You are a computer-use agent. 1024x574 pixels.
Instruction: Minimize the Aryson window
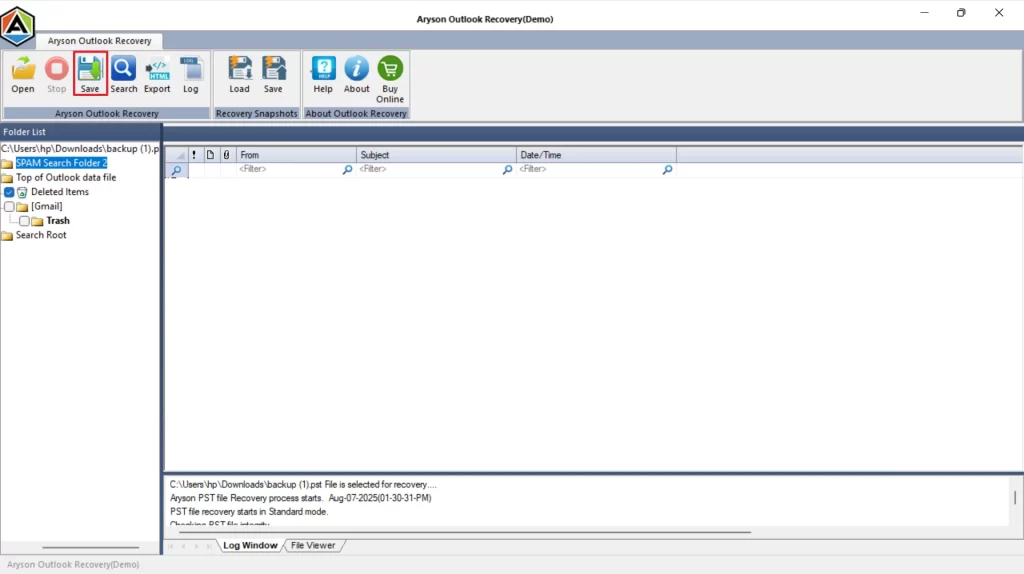pyautogui.click(x=924, y=12)
